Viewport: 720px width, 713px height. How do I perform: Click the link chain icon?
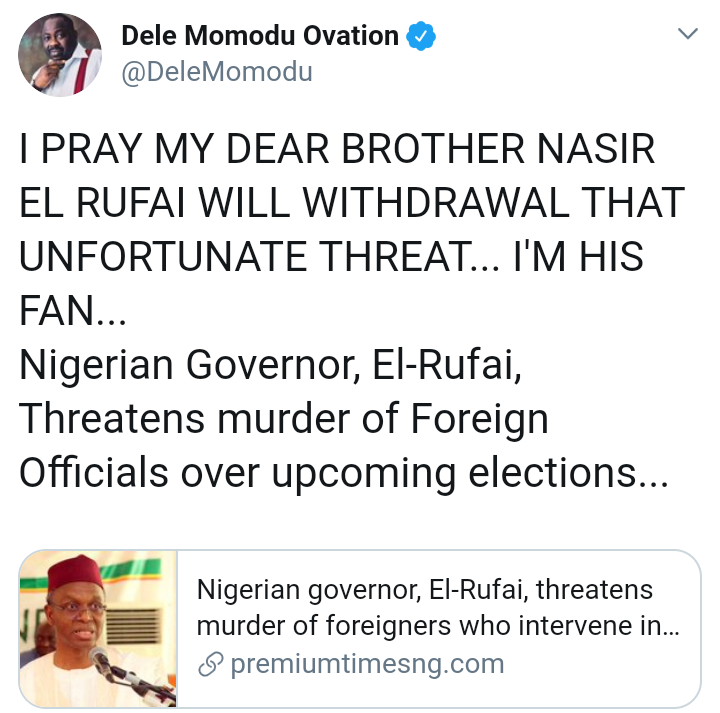[x=211, y=664]
